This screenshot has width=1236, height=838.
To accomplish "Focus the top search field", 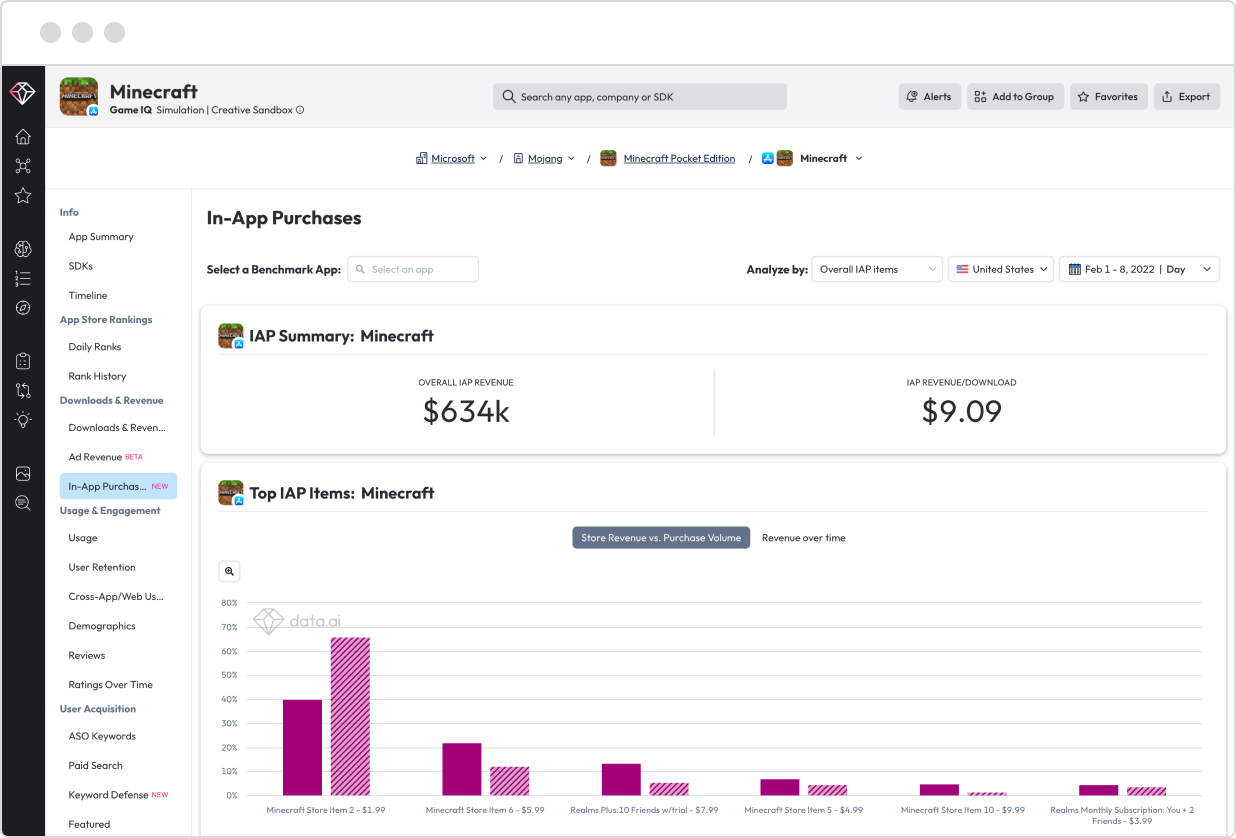I will 640,97.
